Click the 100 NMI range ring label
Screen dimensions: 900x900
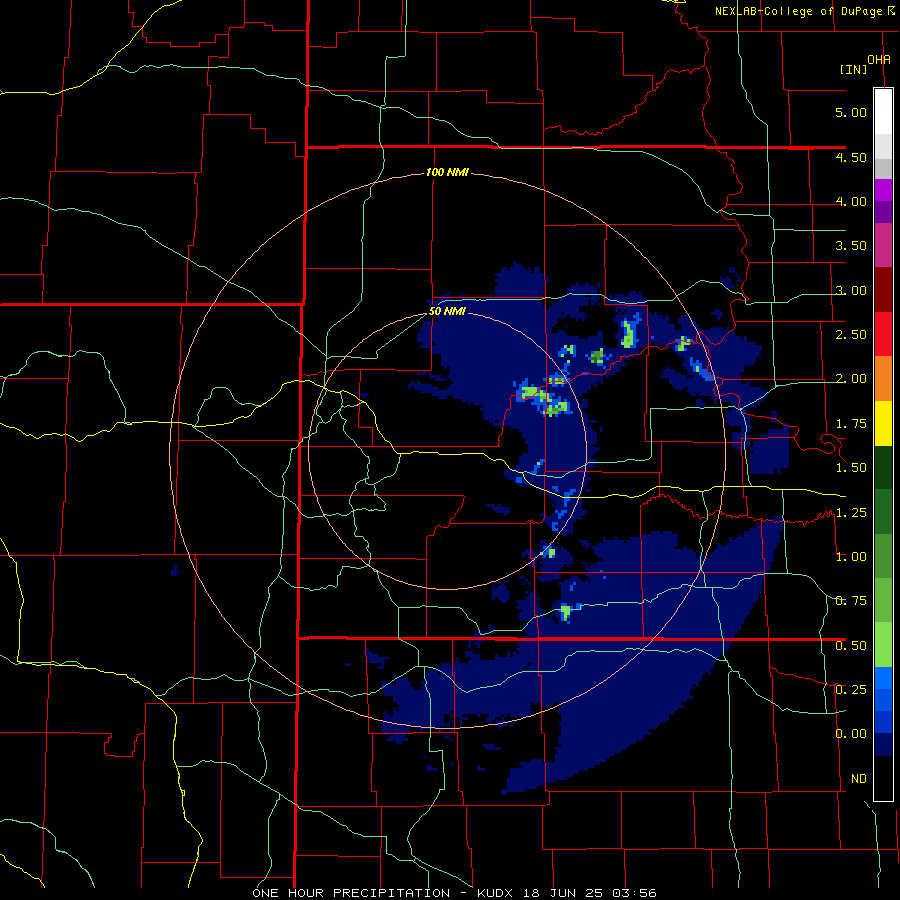tap(447, 172)
